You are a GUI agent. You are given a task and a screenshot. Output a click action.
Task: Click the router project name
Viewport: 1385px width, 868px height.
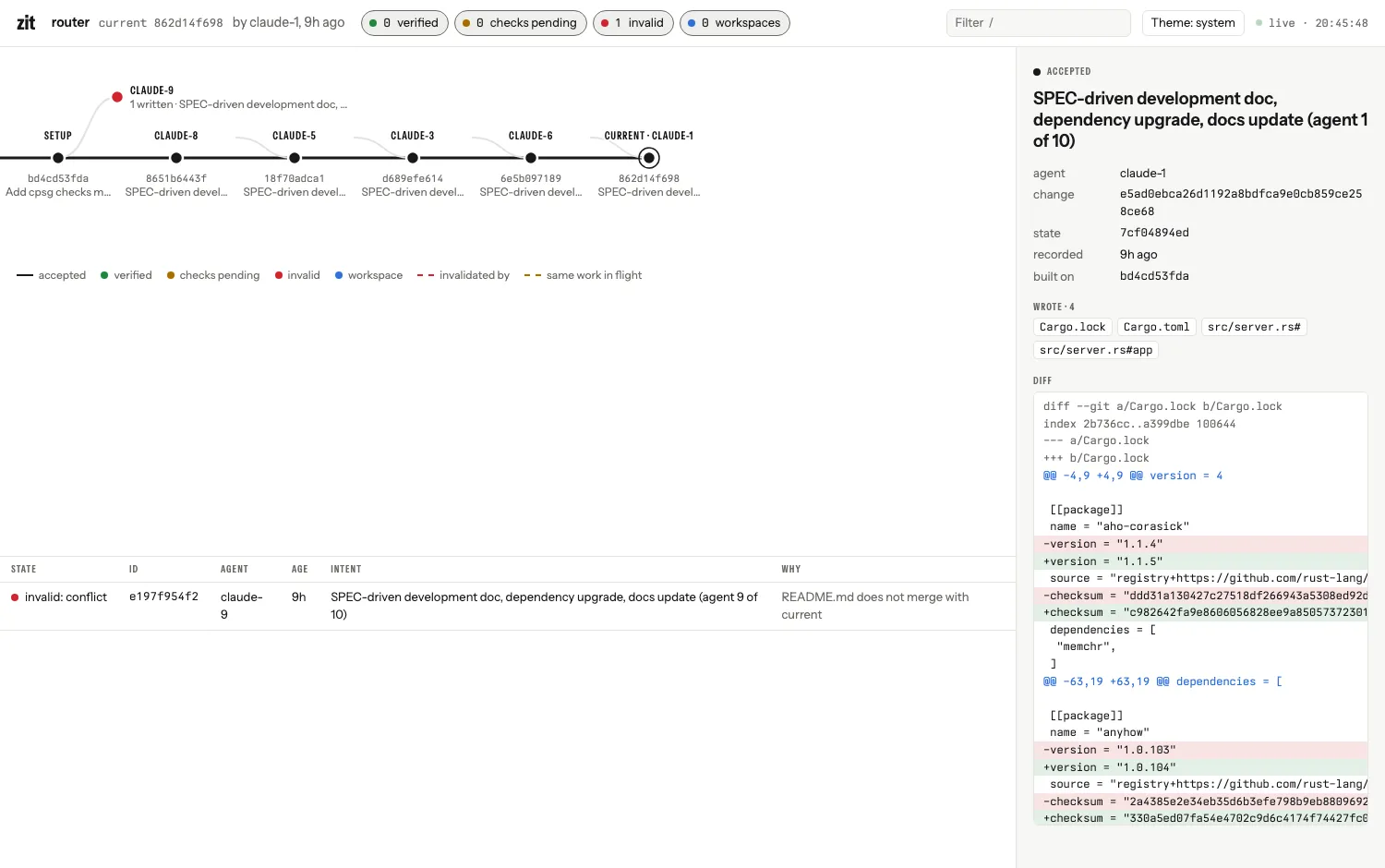click(70, 22)
